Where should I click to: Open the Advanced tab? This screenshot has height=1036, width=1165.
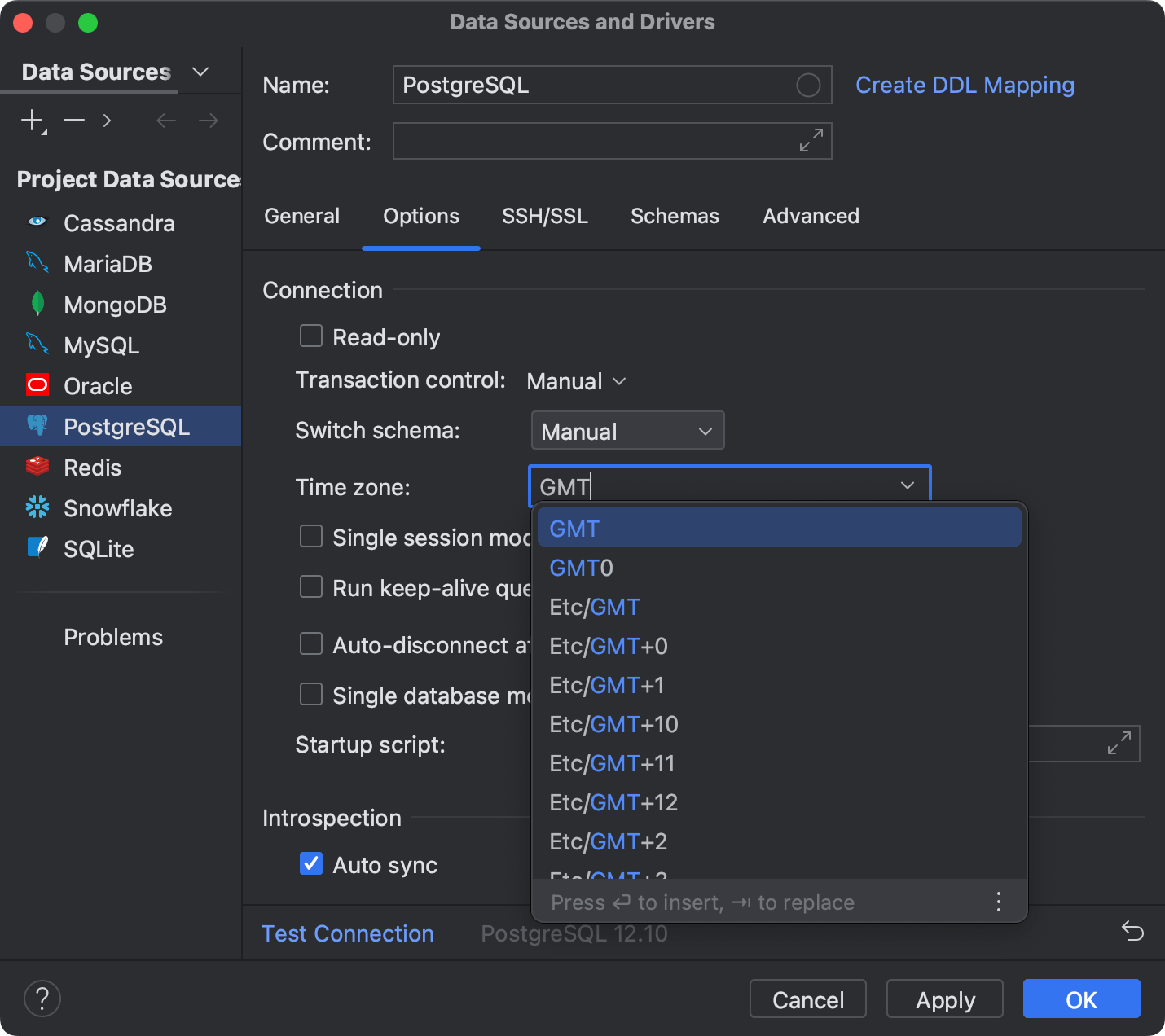811,216
